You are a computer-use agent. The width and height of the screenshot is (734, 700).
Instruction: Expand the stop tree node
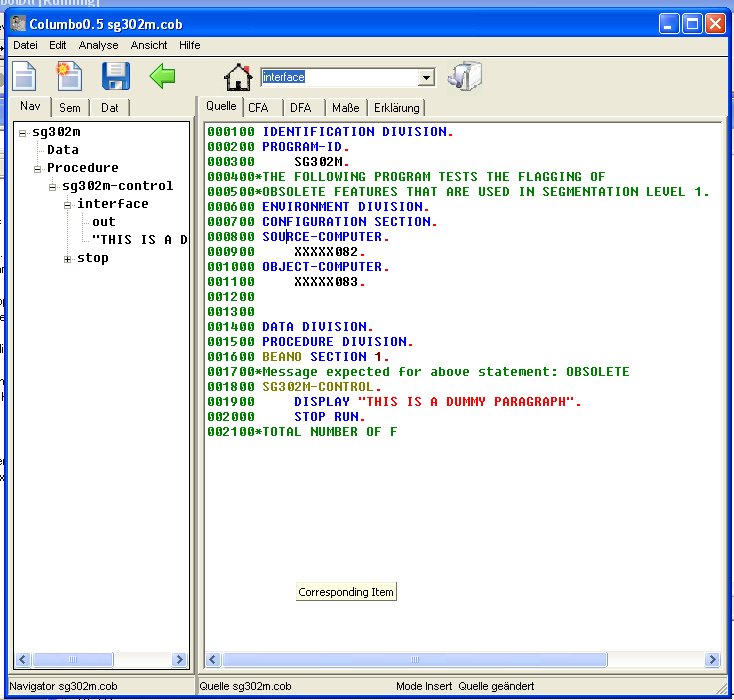pyautogui.click(x=68, y=259)
